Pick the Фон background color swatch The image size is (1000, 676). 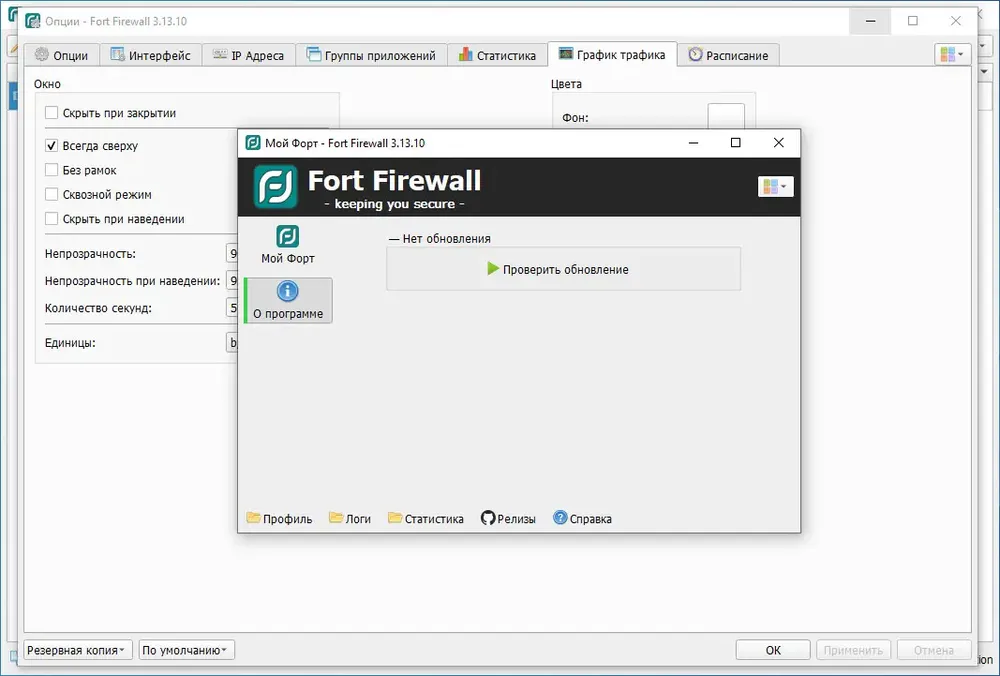point(726,117)
